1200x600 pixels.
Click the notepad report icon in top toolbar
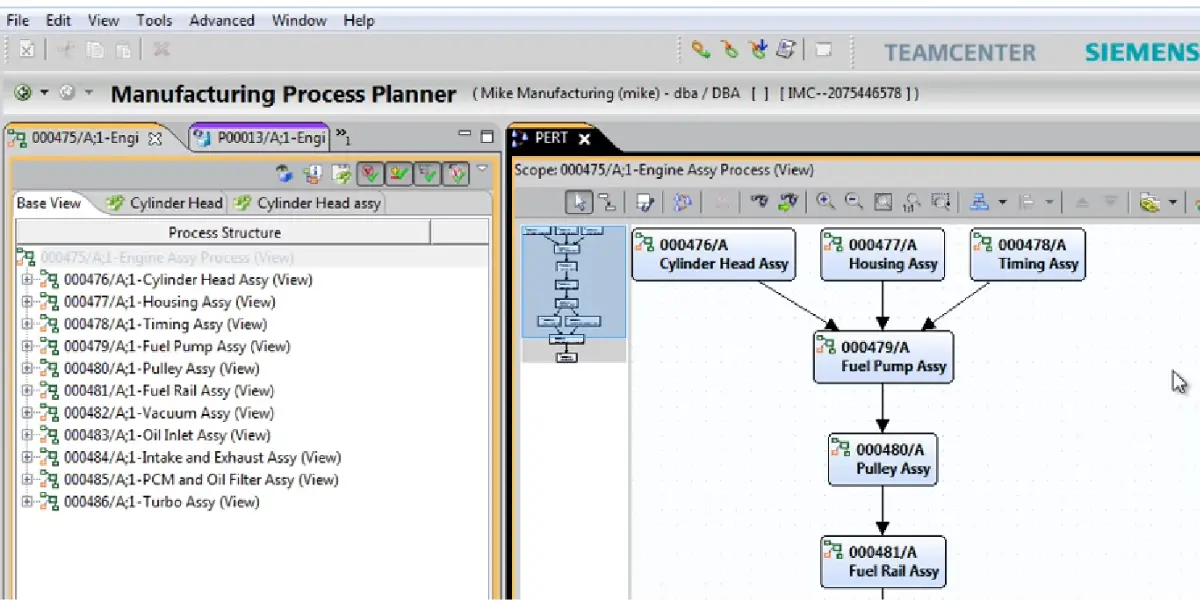coord(786,48)
